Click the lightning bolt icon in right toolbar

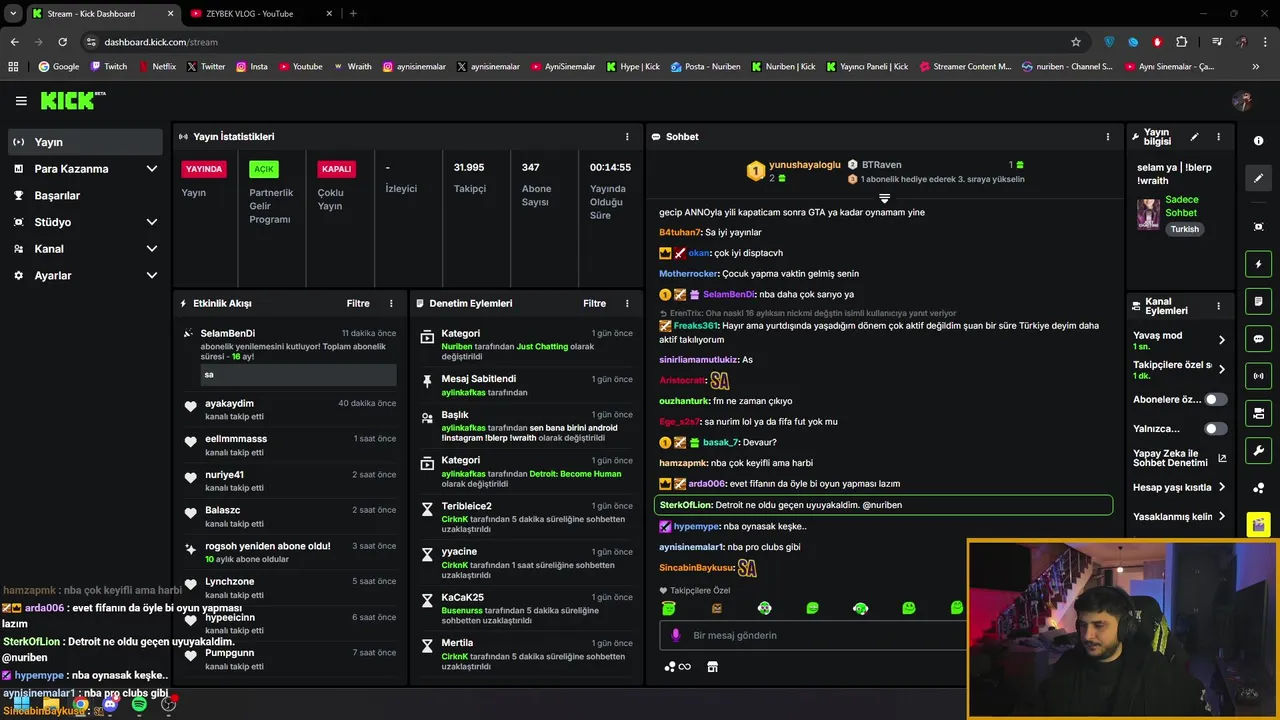(x=1259, y=264)
